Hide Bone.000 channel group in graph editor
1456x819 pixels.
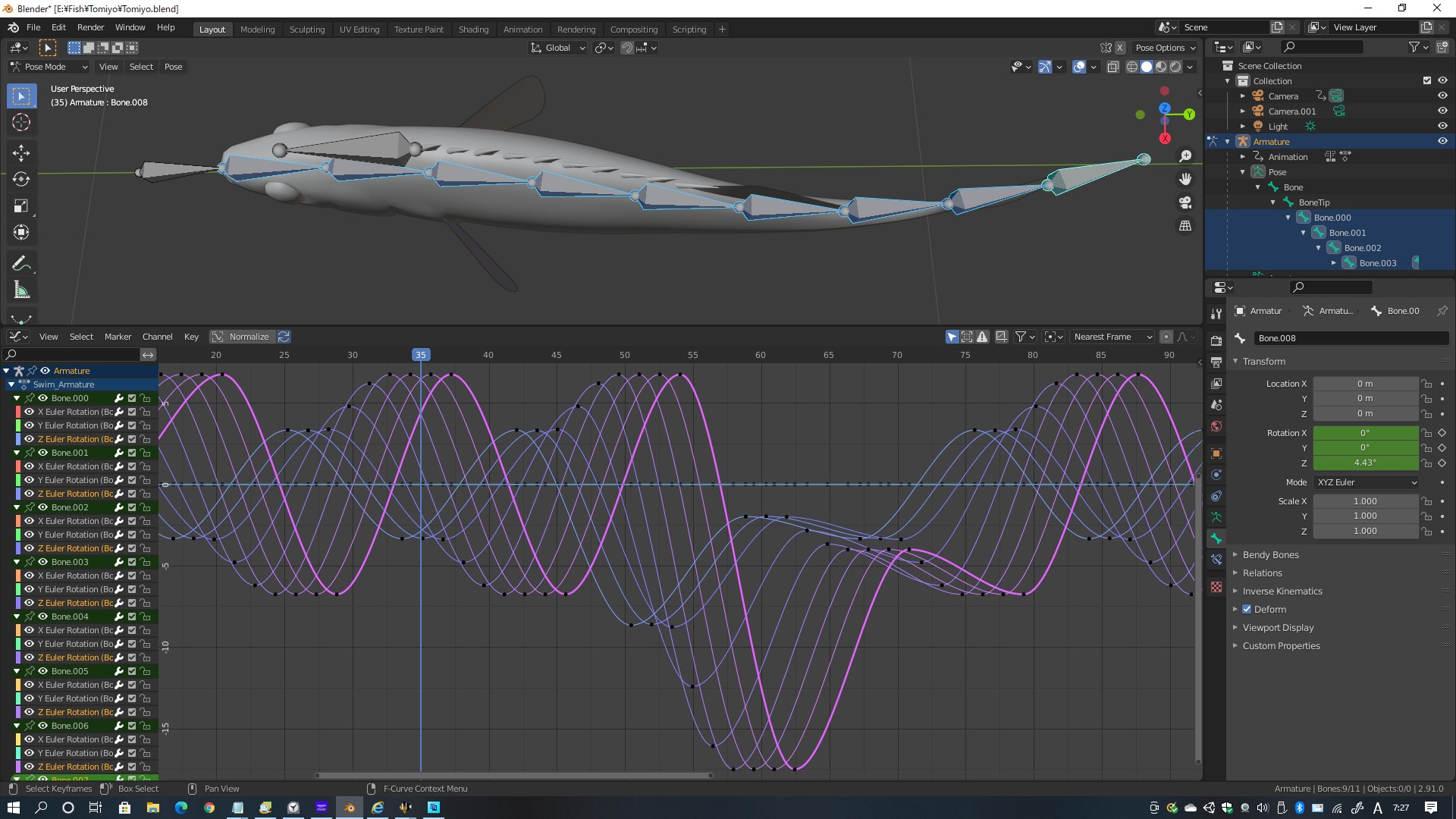[43, 398]
